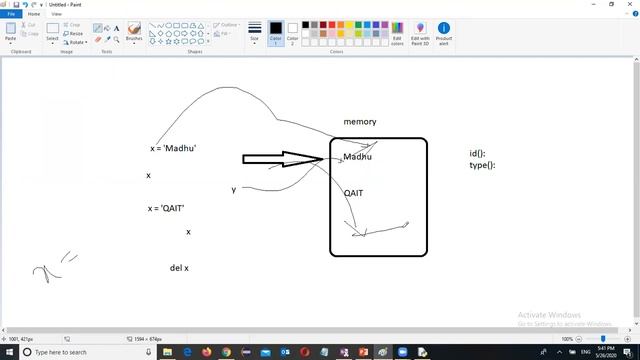Click the Save icon in title bar
Screen dimensions: 640x360
[16, 4]
